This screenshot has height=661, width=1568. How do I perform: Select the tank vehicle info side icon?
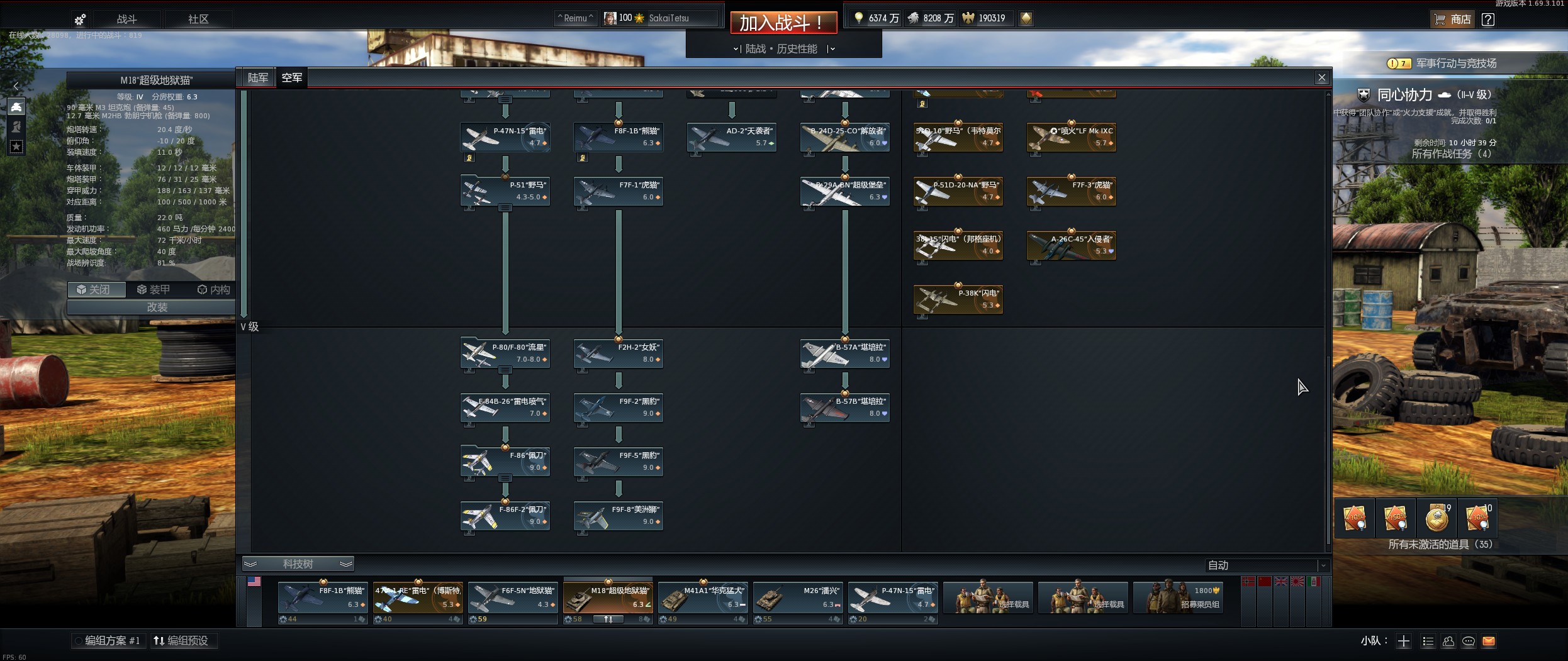(x=16, y=106)
